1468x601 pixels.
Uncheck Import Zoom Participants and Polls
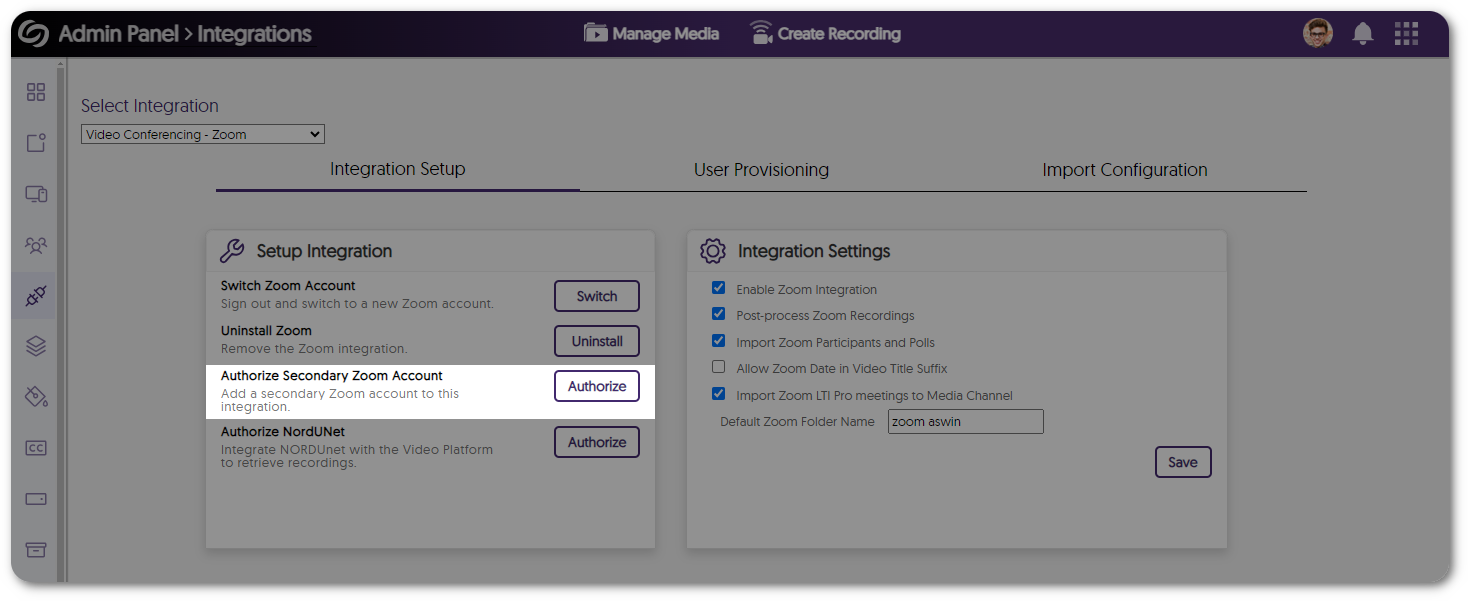718,340
